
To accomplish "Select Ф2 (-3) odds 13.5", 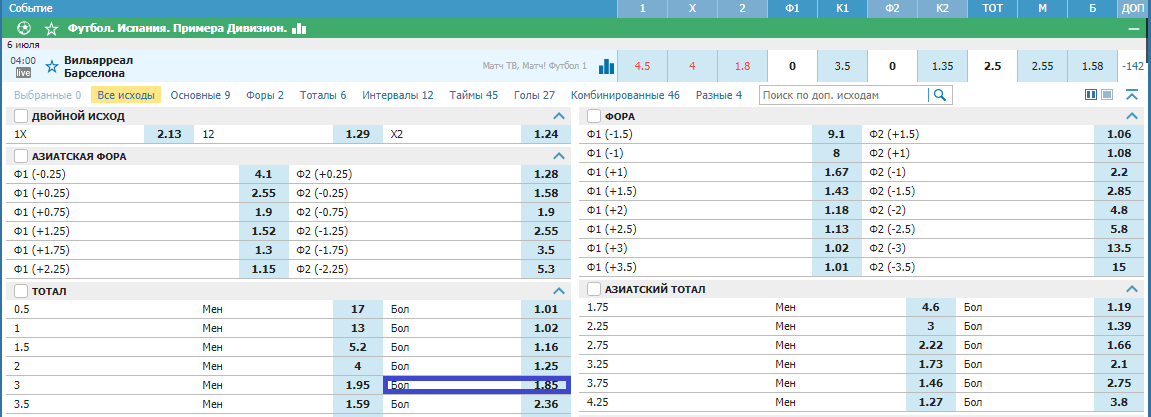I will pyautogui.click(x=1119, y=248).
